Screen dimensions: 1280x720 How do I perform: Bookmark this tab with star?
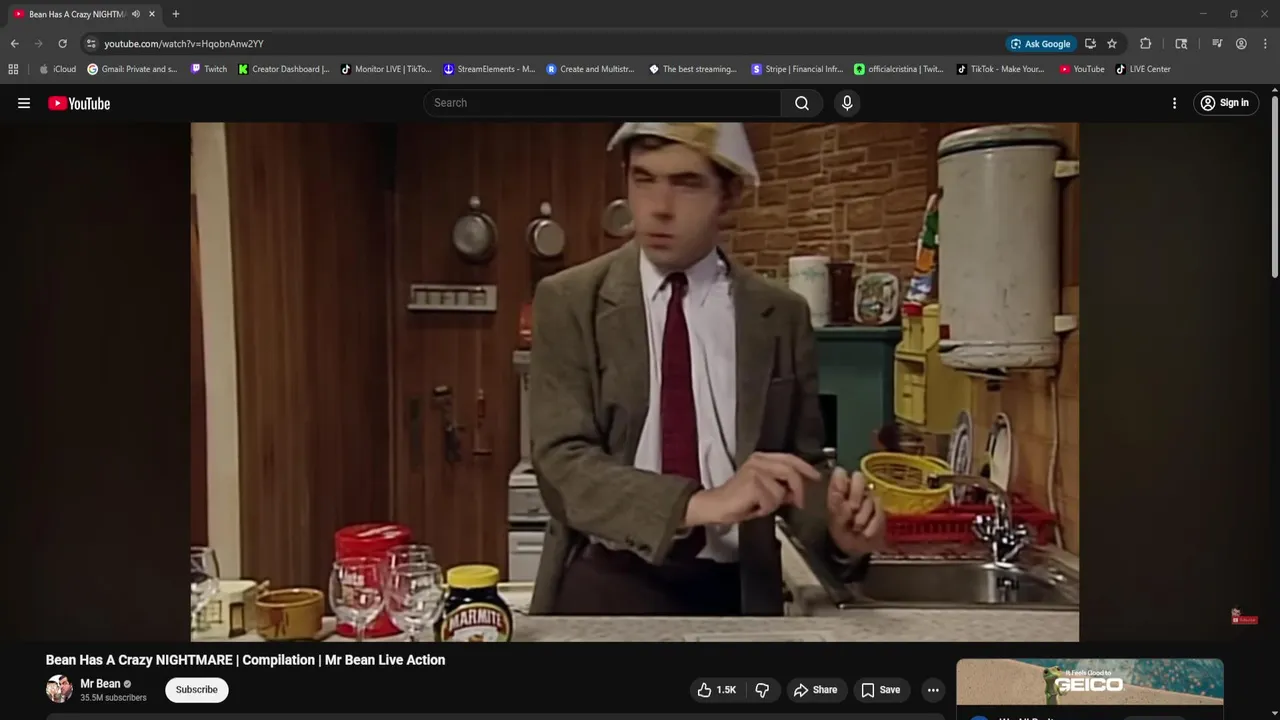(x=1112, y=44)
